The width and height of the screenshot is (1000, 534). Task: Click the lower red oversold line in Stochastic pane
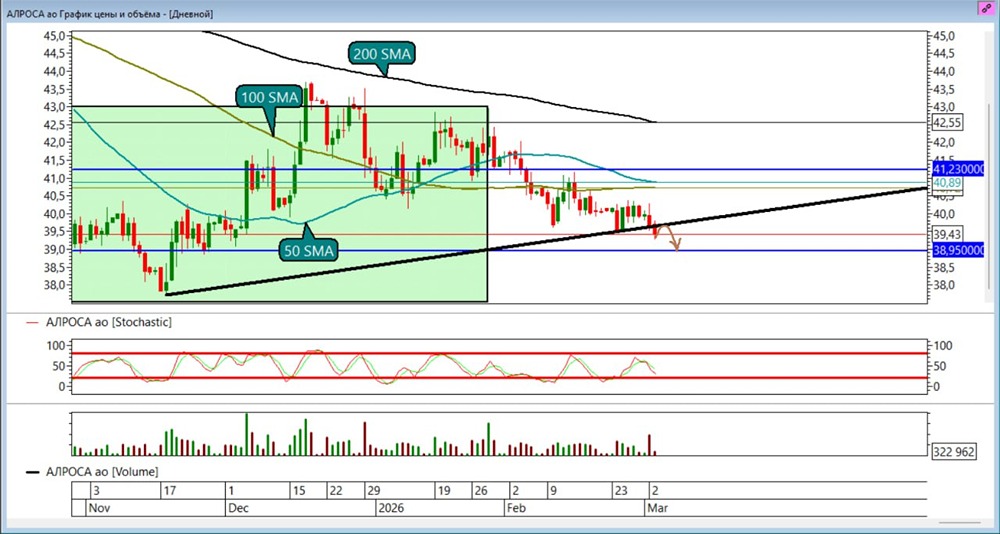[x=499, y=378]
